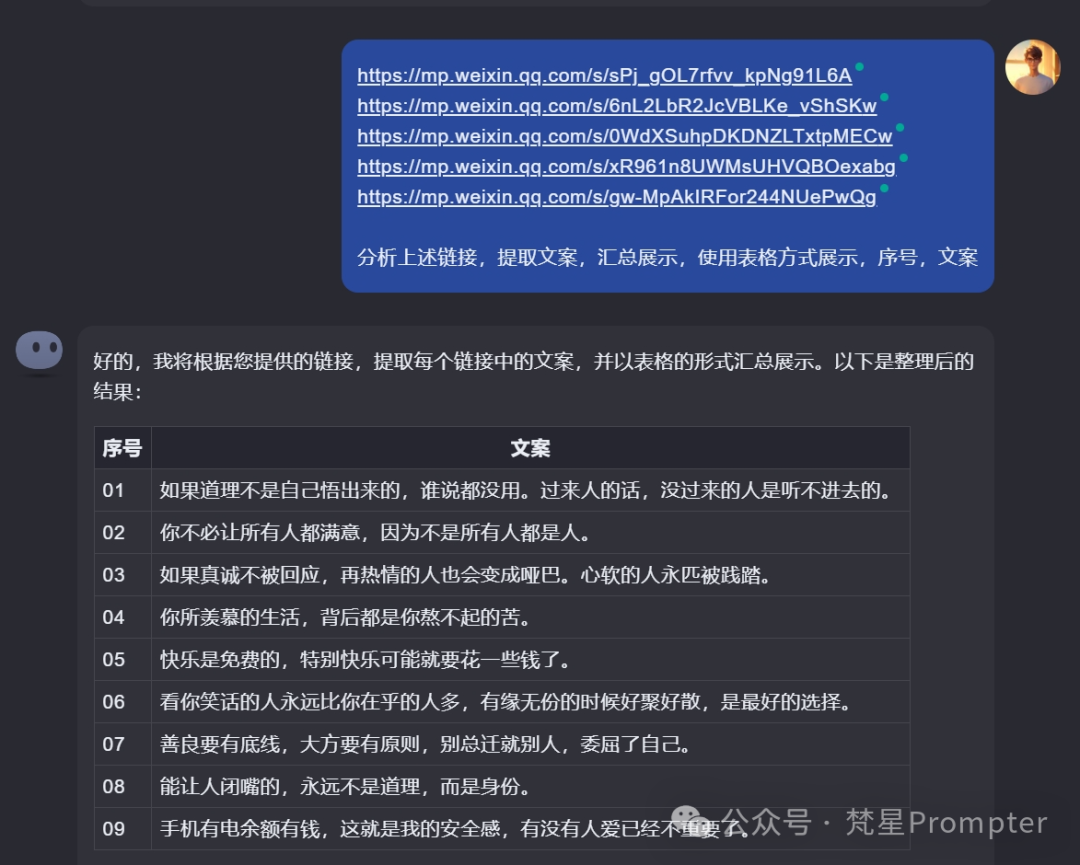Click the 序号 column header
The image size is (1080, 865).
122,449
